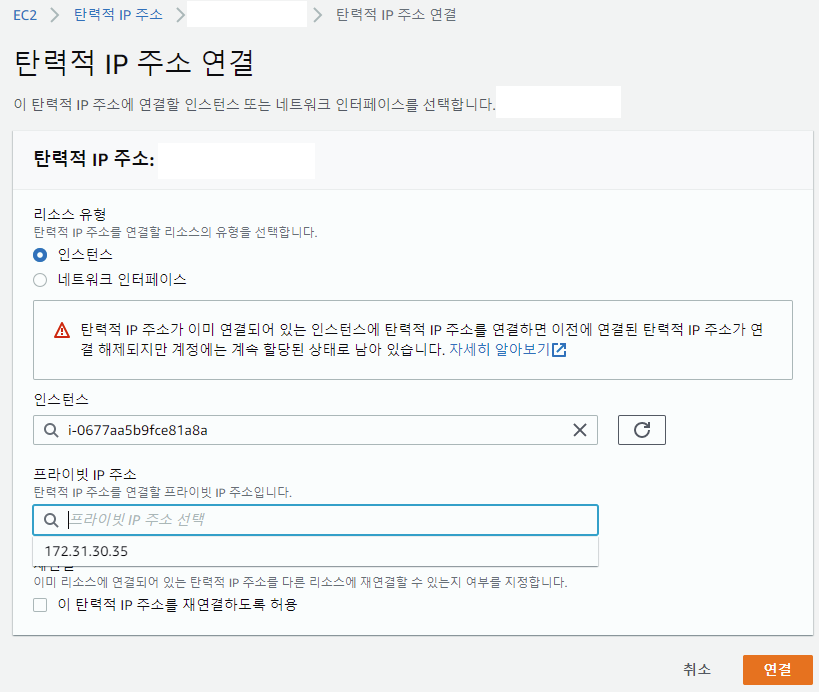Click the magnifier icon in the private IP field
819x692 pixels.
click(51, 520)
